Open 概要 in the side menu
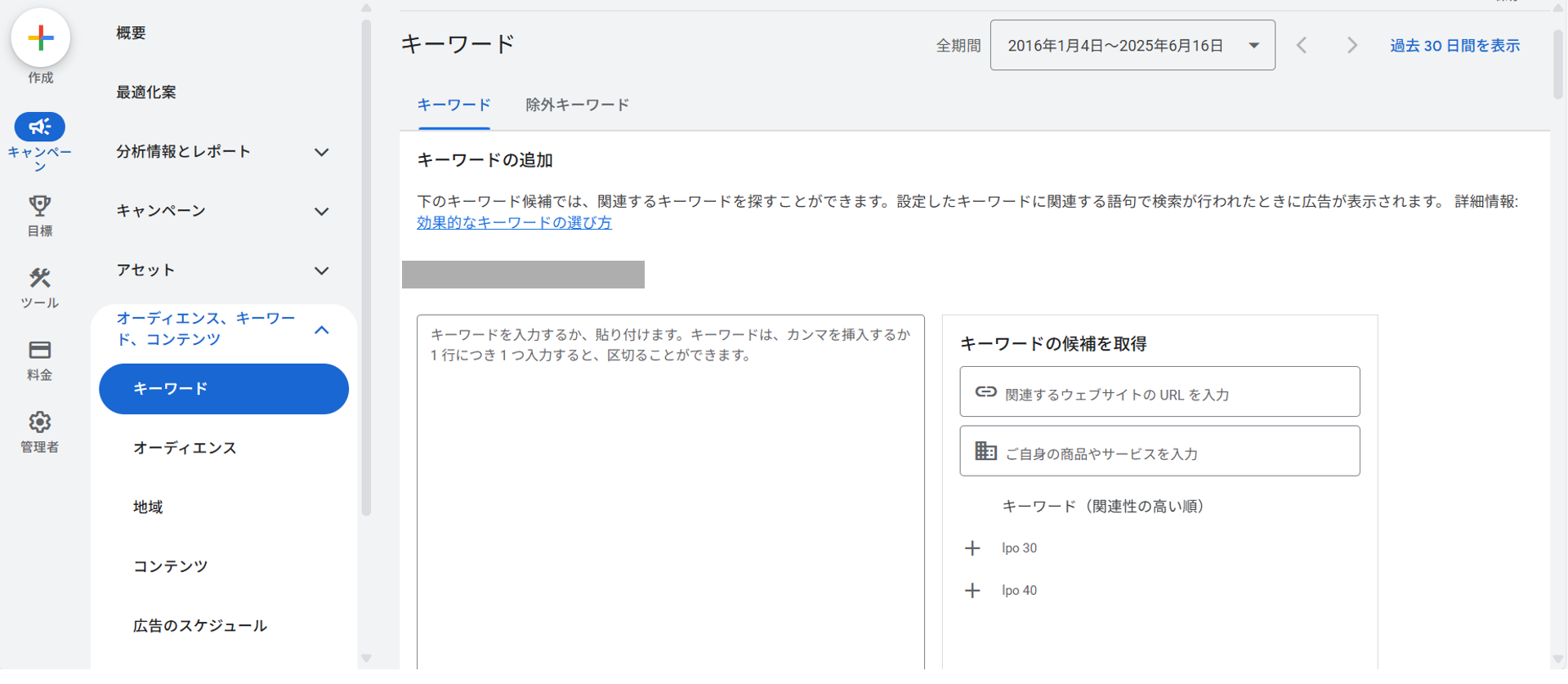The width and height of the screenshot is (1568, 684). coord(131,33)
